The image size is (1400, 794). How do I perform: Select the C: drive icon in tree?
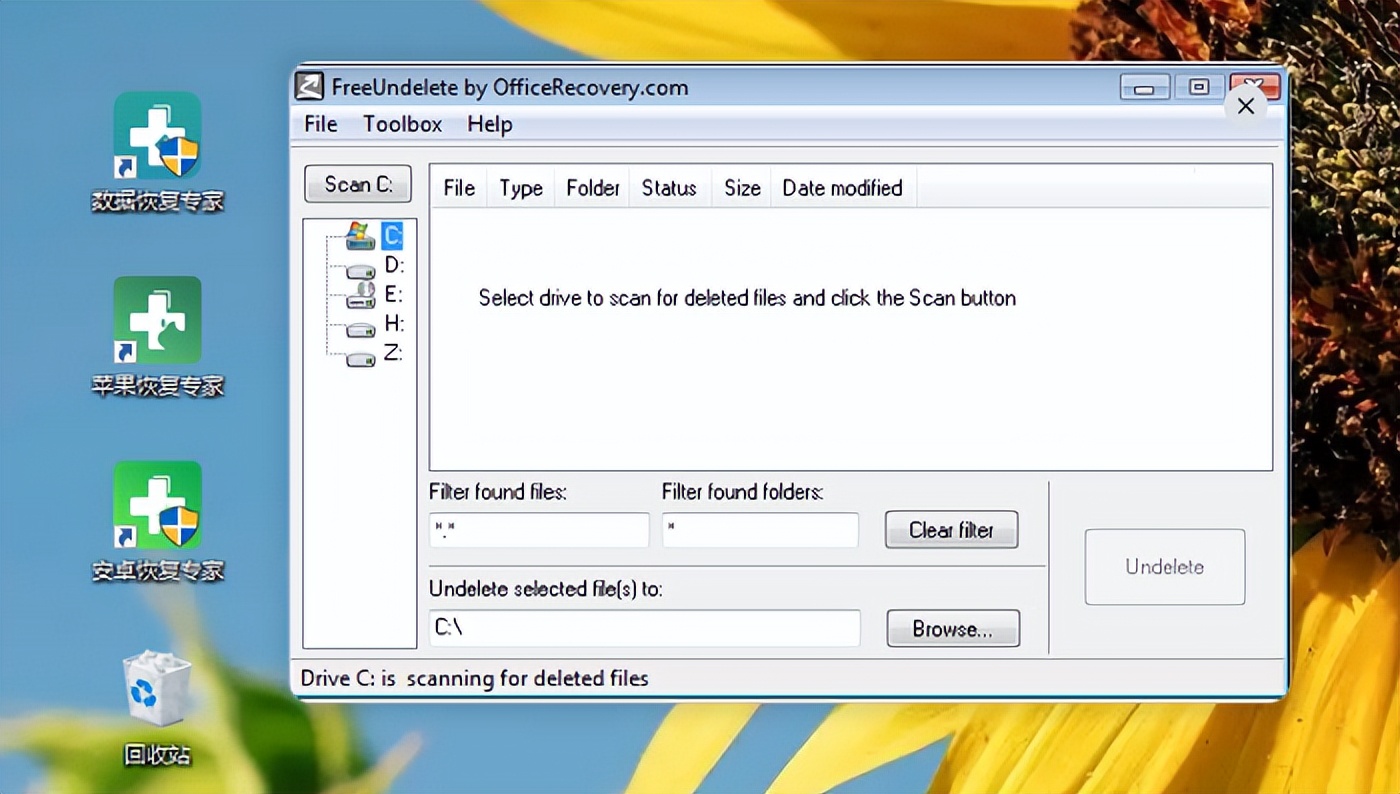[x=360, y=236]
